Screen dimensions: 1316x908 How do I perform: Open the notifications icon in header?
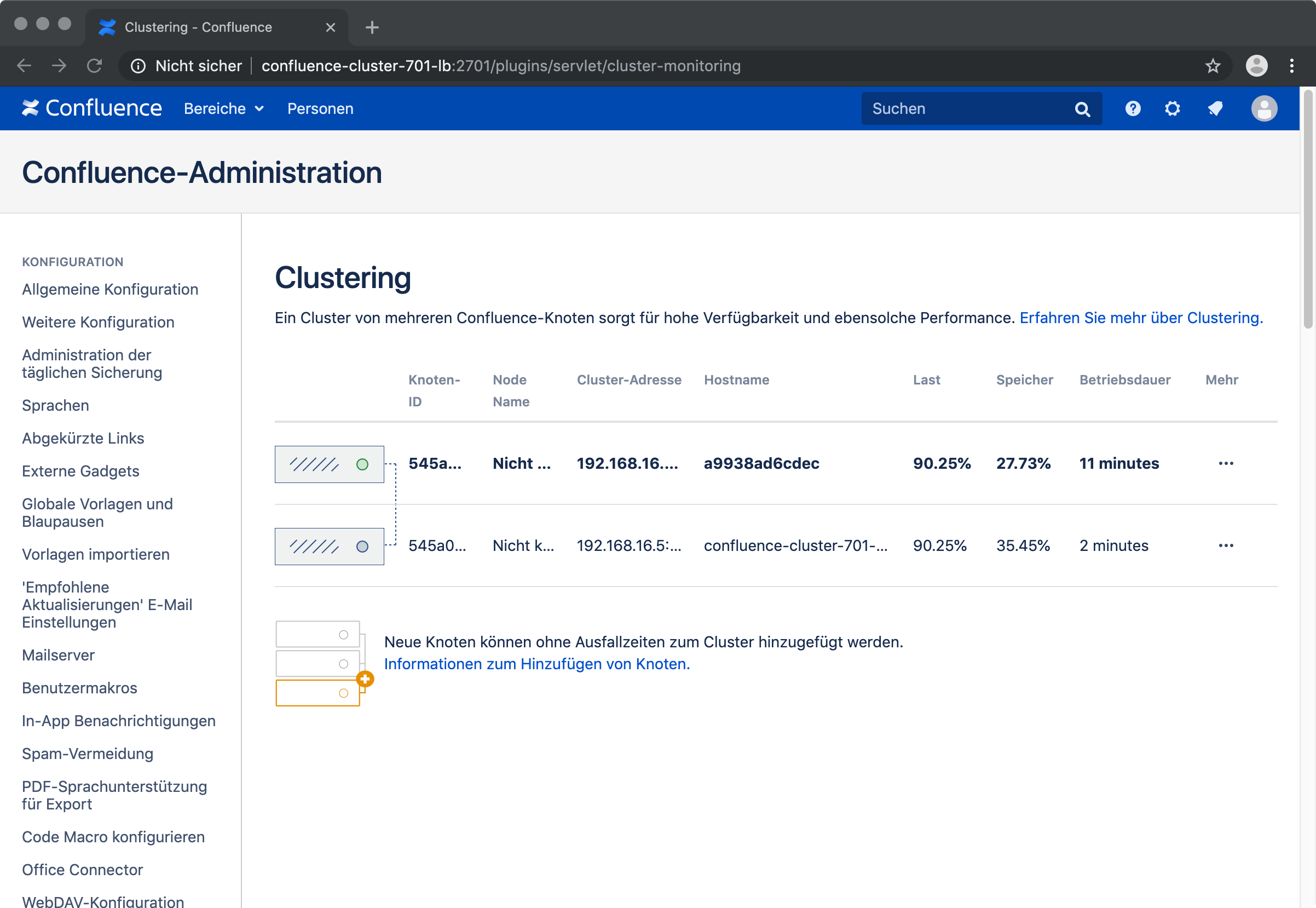[1215, 108]
